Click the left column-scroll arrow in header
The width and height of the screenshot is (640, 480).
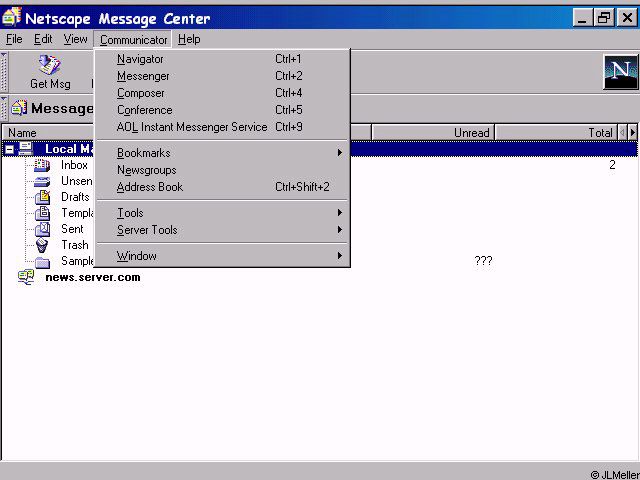pos(622,133)
